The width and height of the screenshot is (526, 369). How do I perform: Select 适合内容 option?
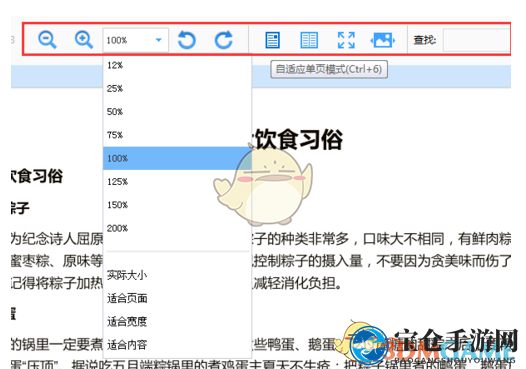pos(177,345)
